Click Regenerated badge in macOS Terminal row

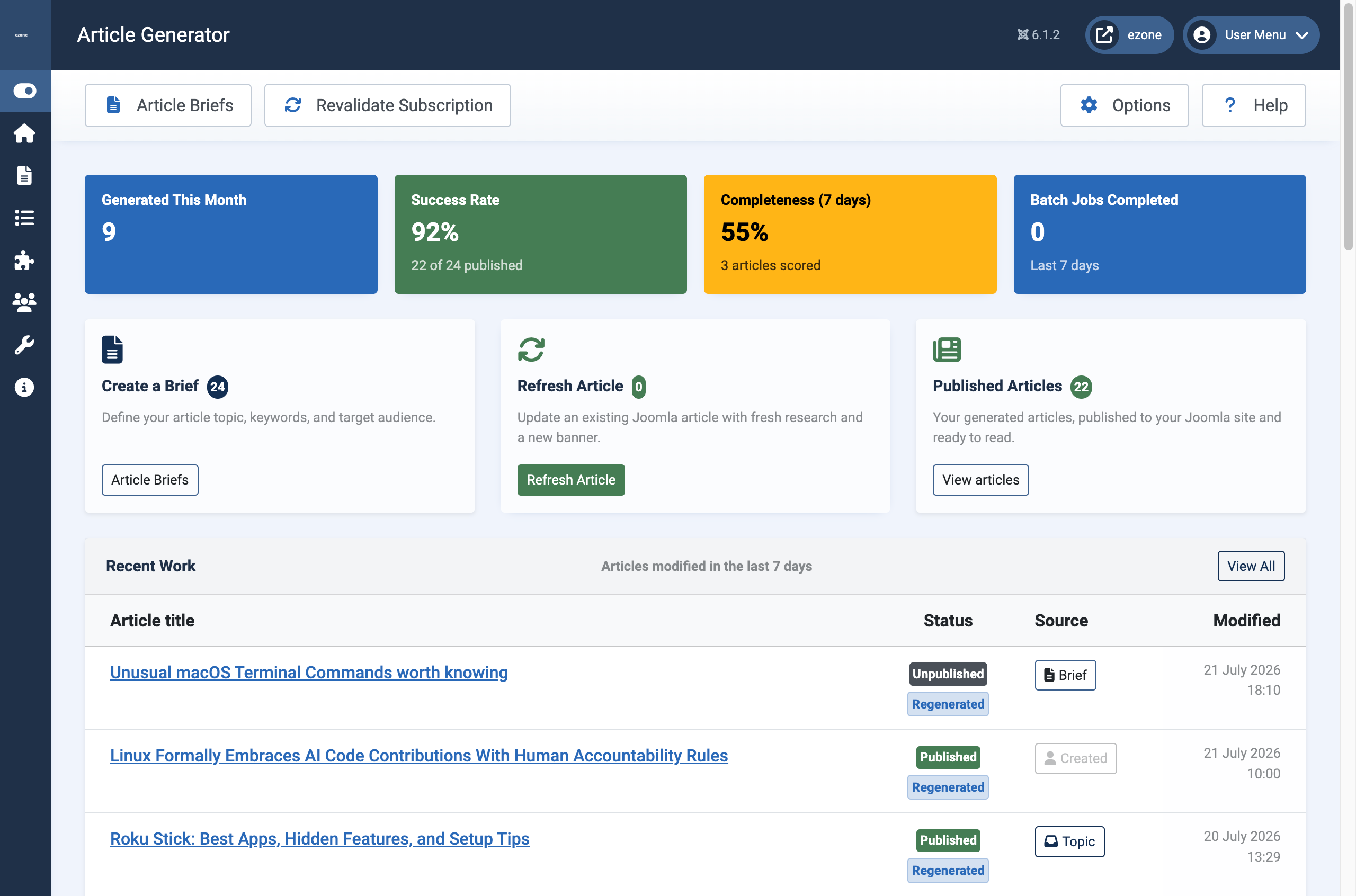[948, 704]
